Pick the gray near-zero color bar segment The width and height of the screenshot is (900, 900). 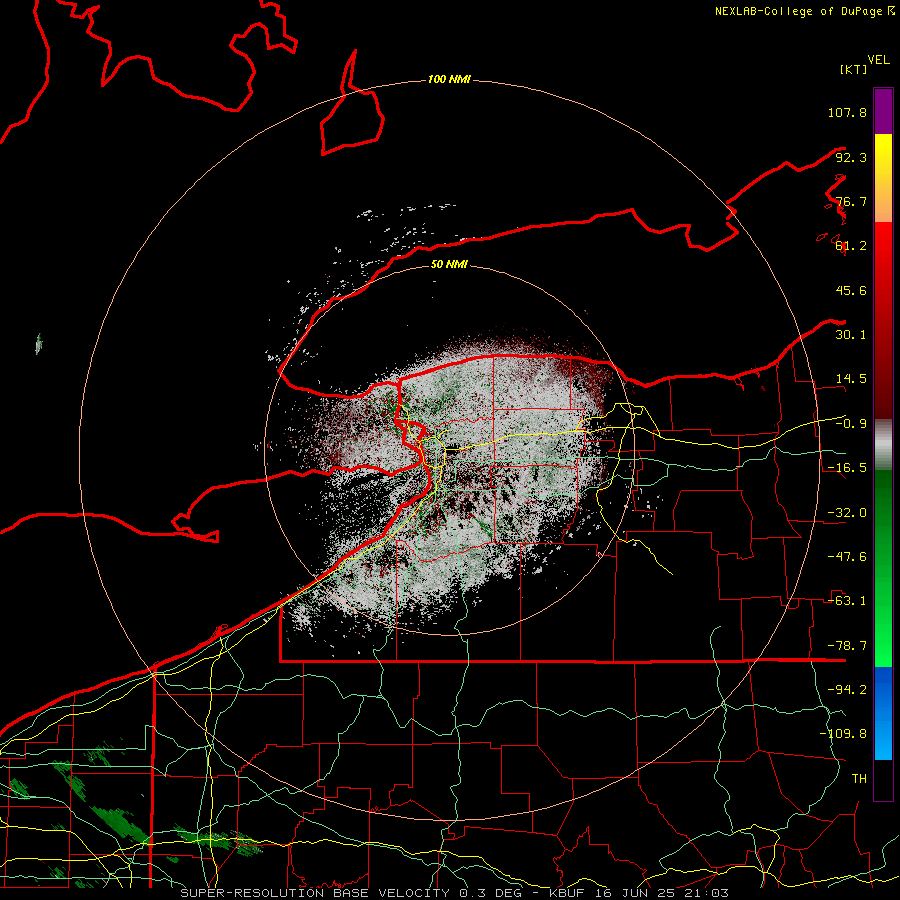pyautogui.click(x=883, y=445)
